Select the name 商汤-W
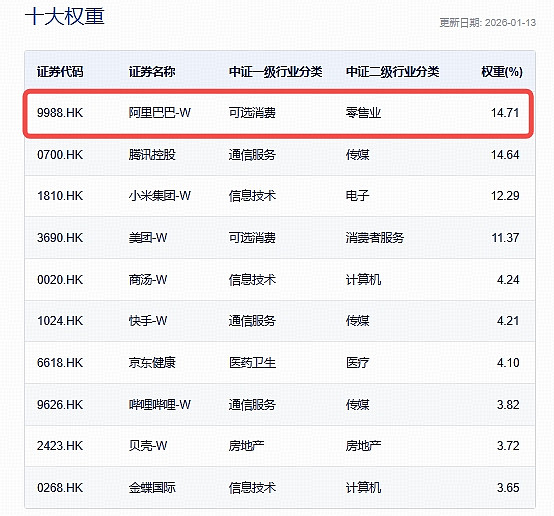554x516 pixels. point(148,280)
